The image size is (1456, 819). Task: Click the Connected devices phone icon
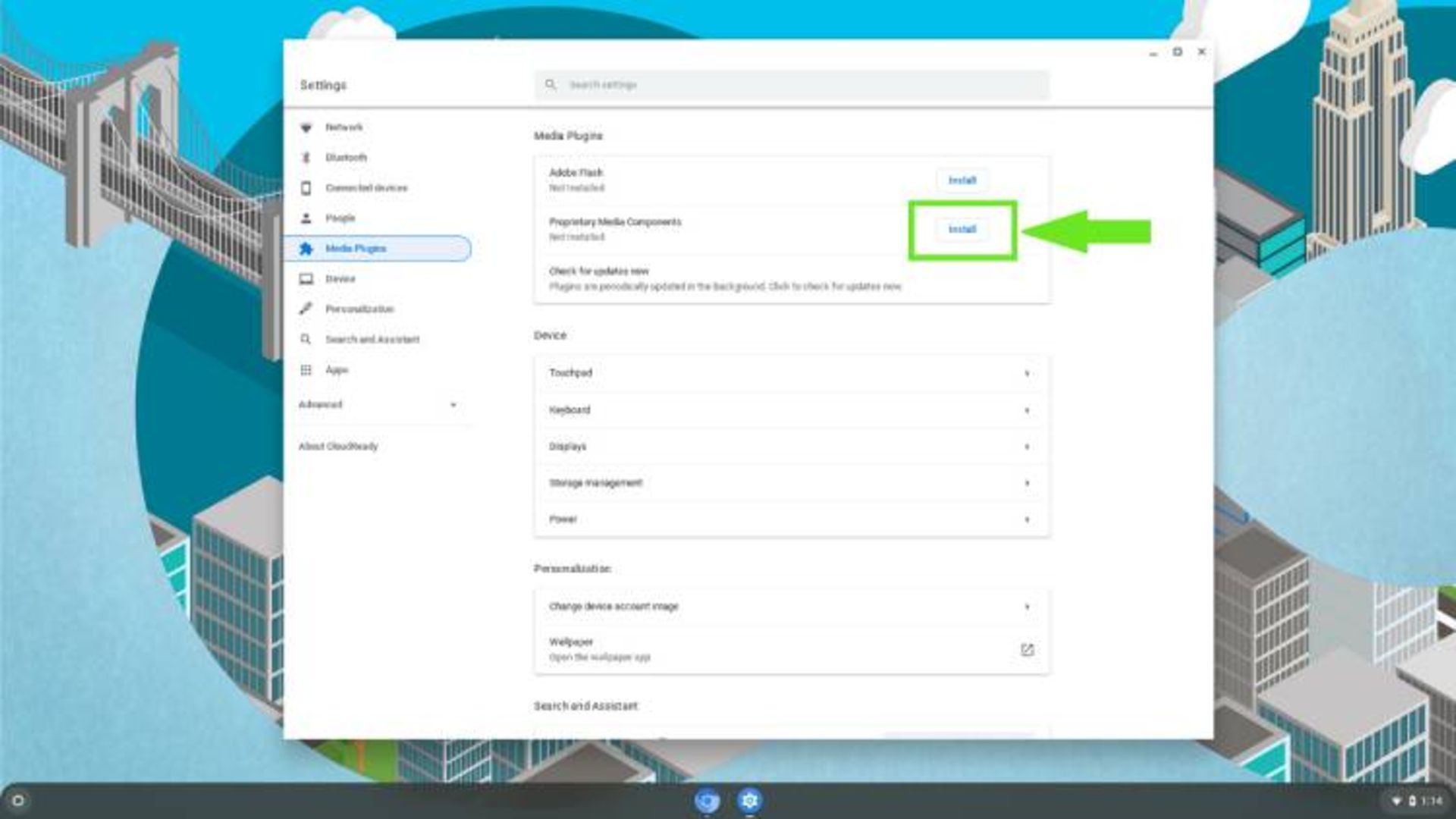tap(306, 188)
